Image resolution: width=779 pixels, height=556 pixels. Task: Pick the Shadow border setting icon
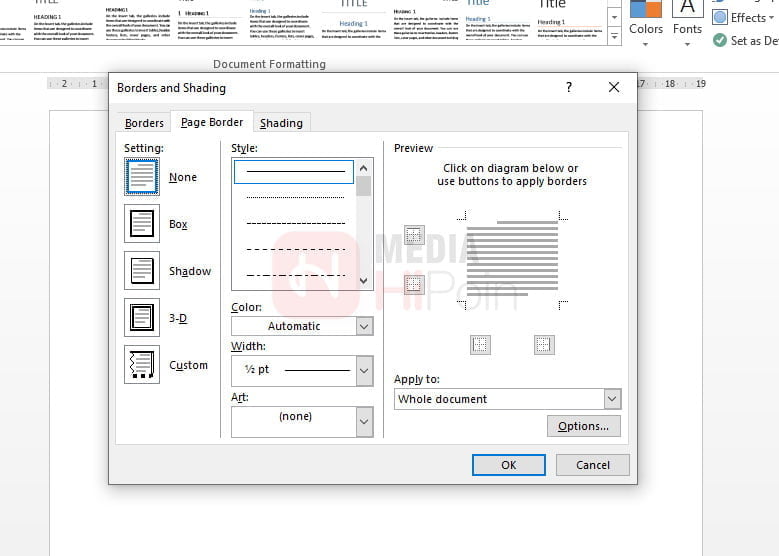(142, 271)
